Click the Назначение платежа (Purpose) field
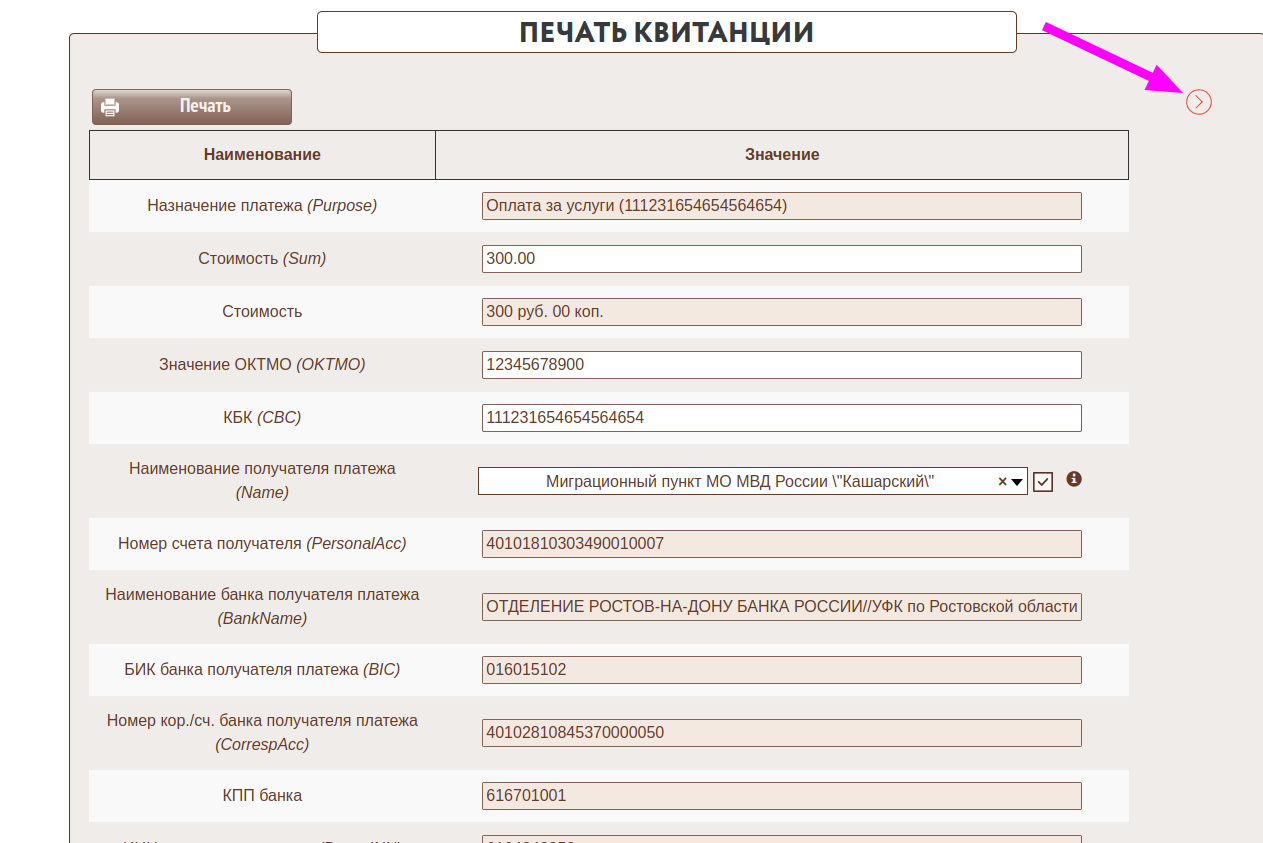The image size is (1263, 843). [781, 206]
